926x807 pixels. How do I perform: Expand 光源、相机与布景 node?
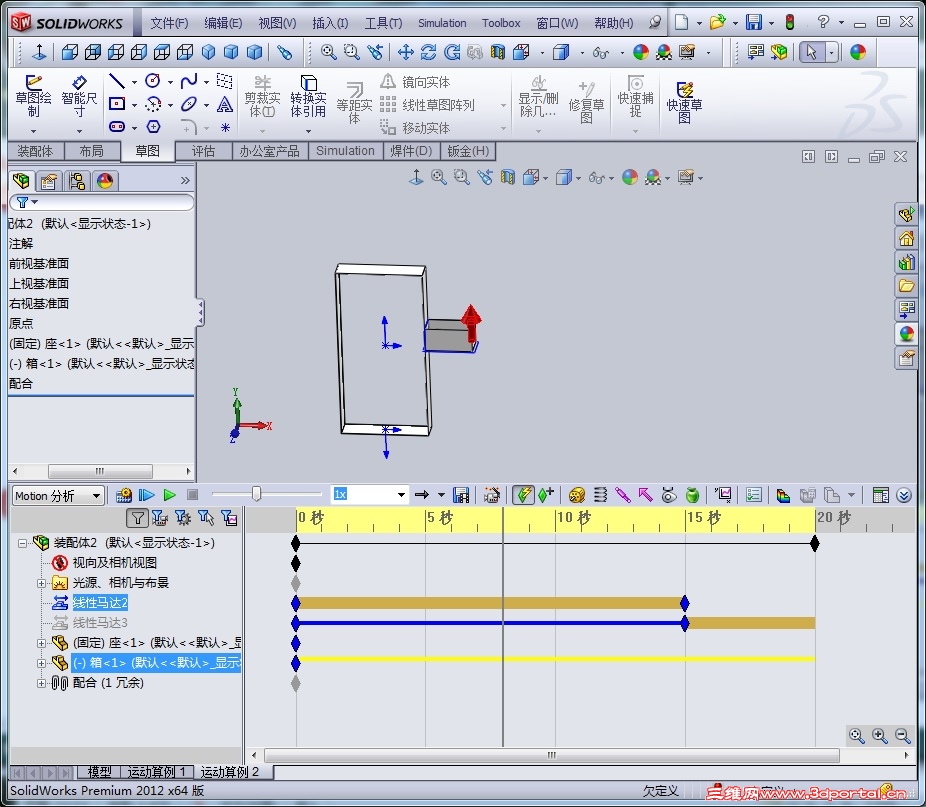41,583
